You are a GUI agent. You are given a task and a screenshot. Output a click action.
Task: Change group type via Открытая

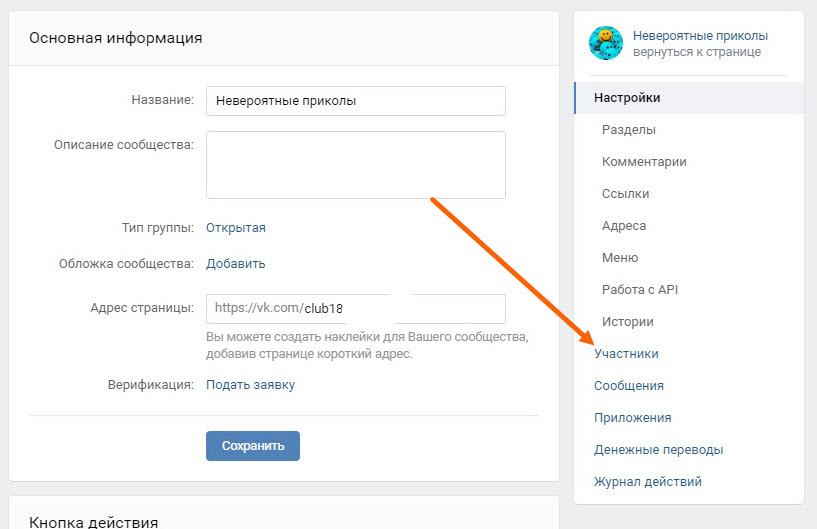(x=236, y=228)
